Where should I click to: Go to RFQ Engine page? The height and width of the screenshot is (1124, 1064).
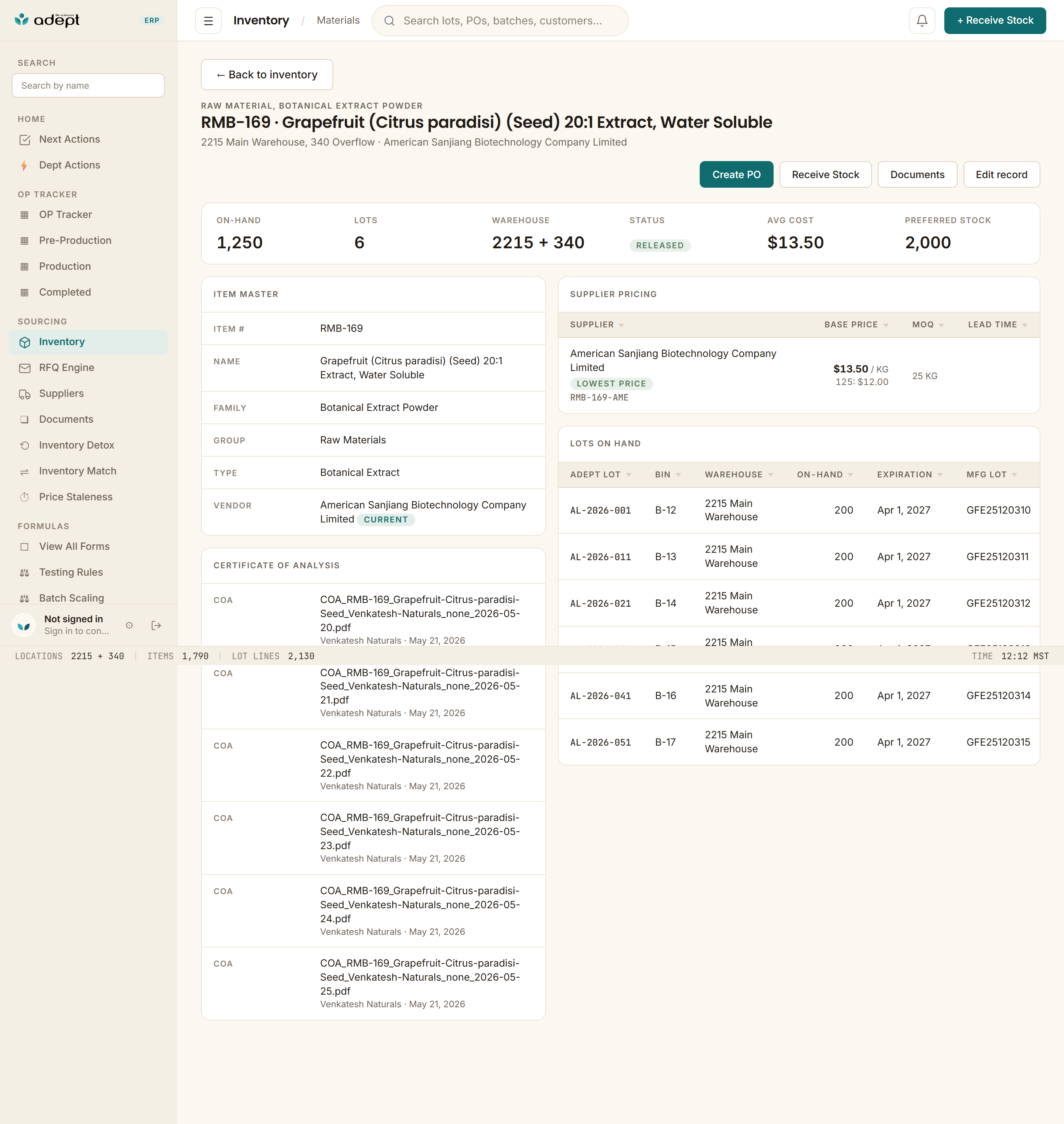[x=88, y=368]
